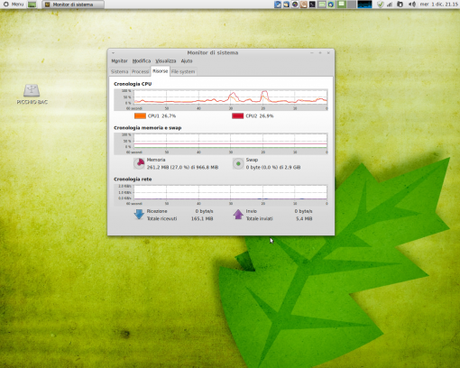Open the clock showing mer 1 dic, 21.15
460x368 pixels.
point(439,4)
